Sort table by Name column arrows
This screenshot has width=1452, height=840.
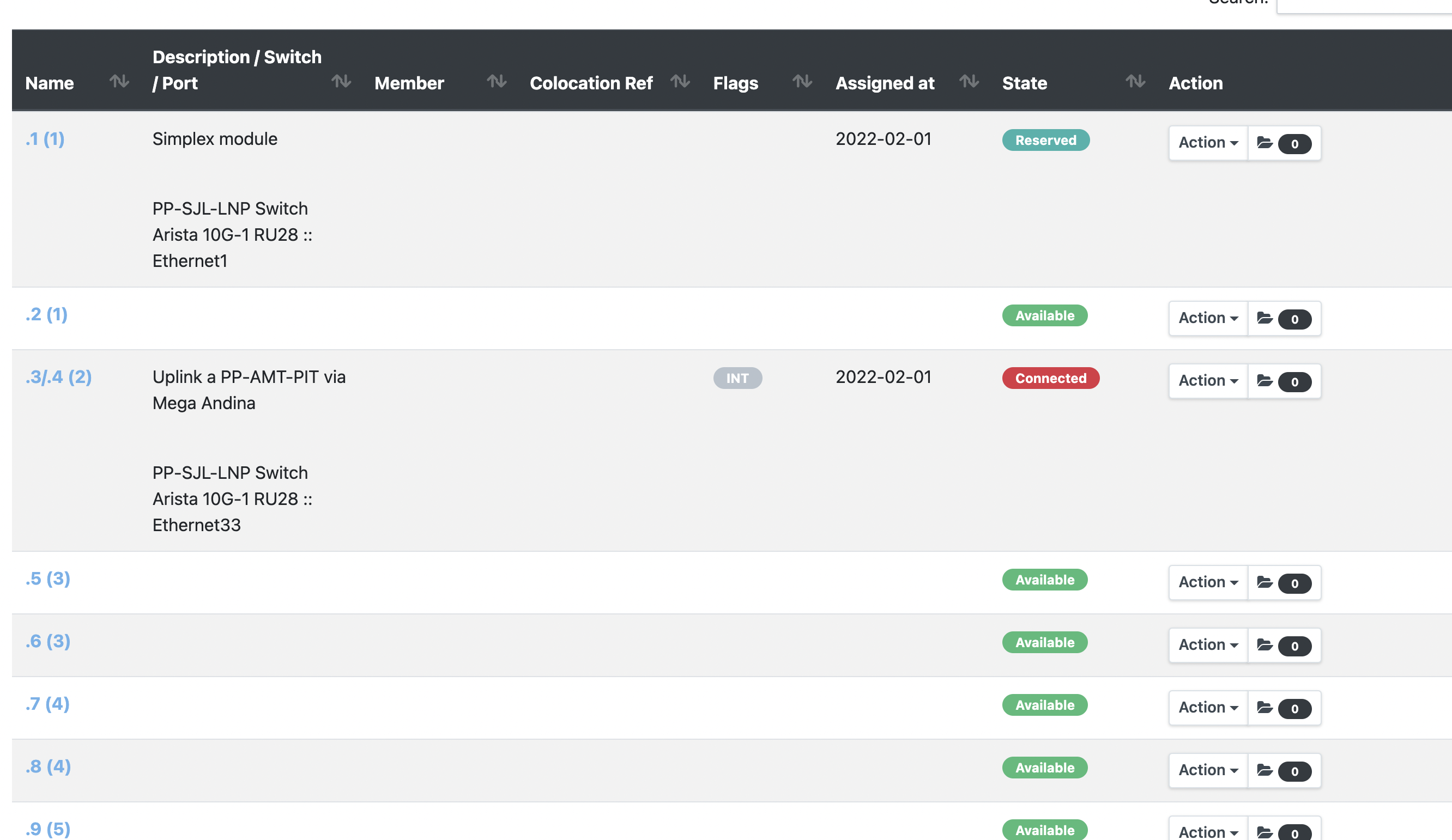(x=119, y=81)
